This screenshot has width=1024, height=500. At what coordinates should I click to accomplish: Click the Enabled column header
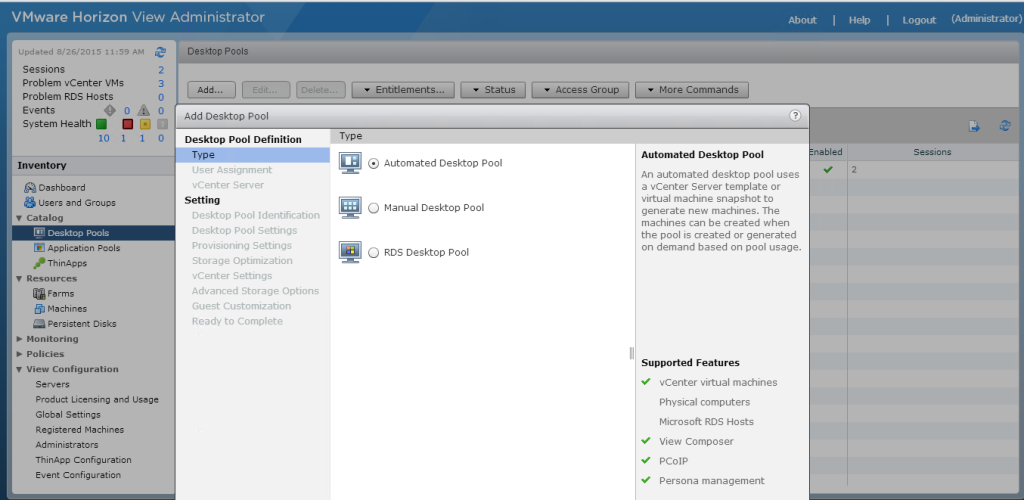point(827,152)
